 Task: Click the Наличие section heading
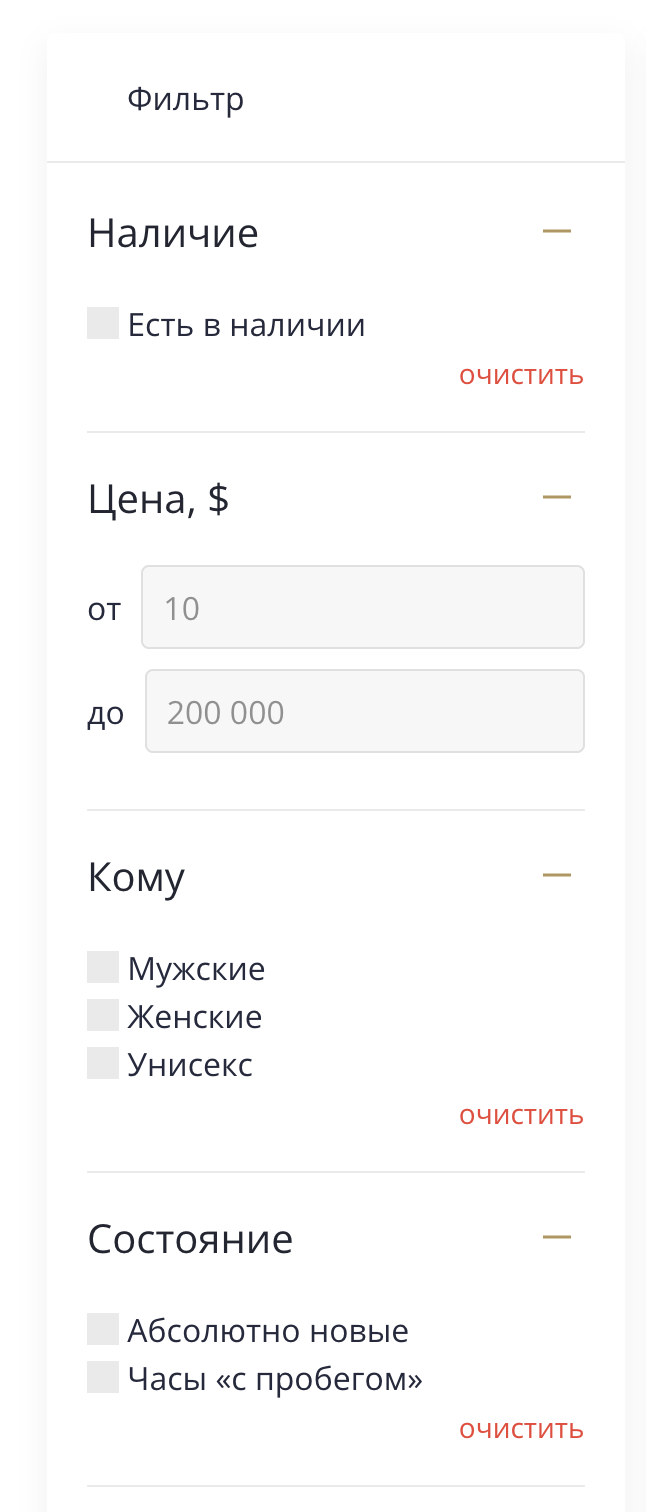pyautogui.click(x=173, y=233)
